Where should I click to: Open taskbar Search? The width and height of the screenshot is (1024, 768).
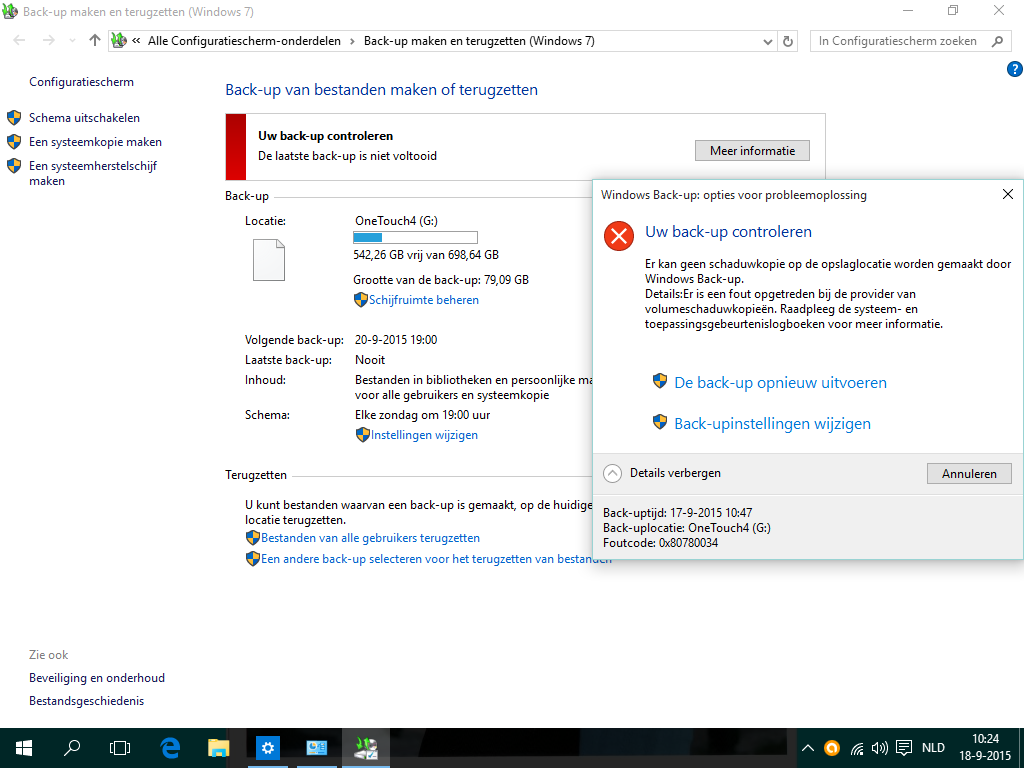pos(72,748)
